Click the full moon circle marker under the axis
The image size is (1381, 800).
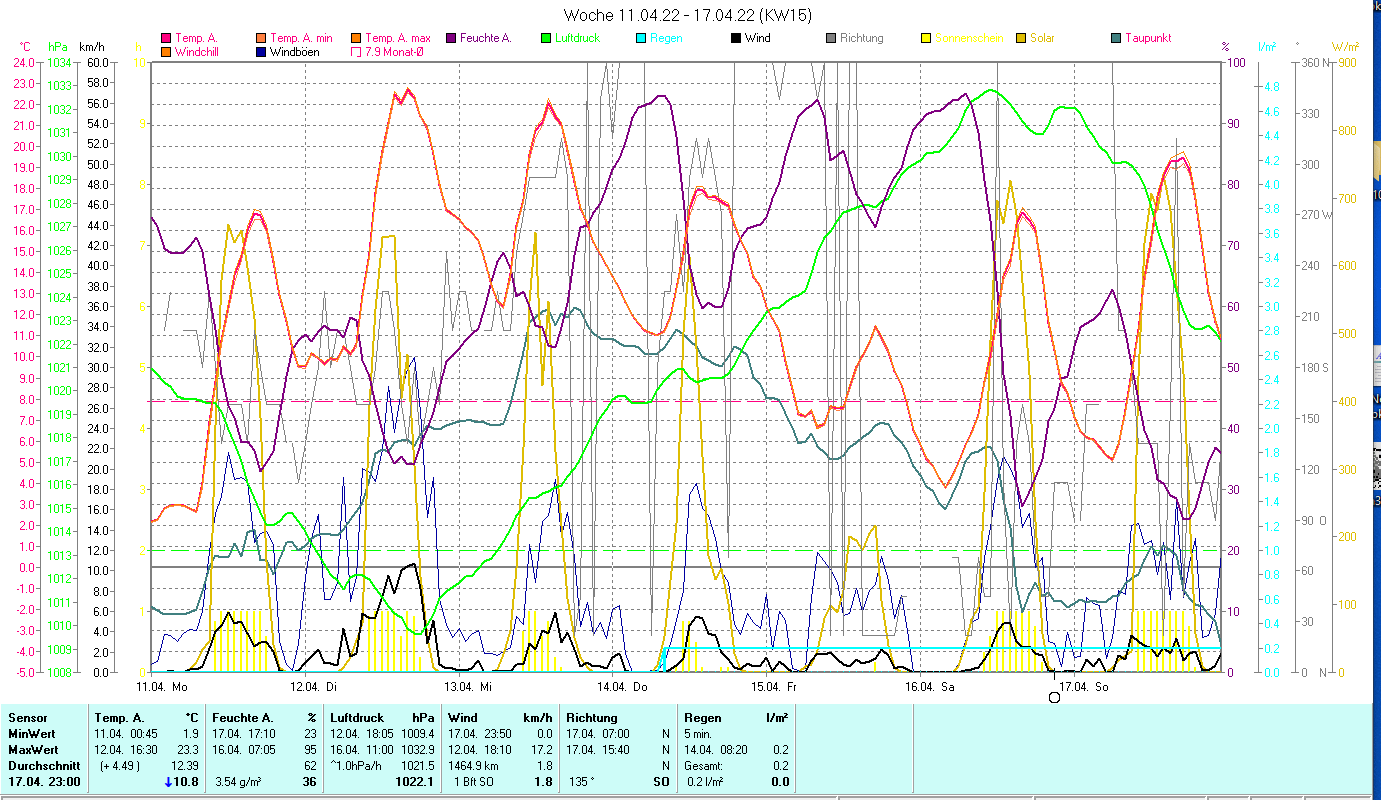tap(1054, 697)
